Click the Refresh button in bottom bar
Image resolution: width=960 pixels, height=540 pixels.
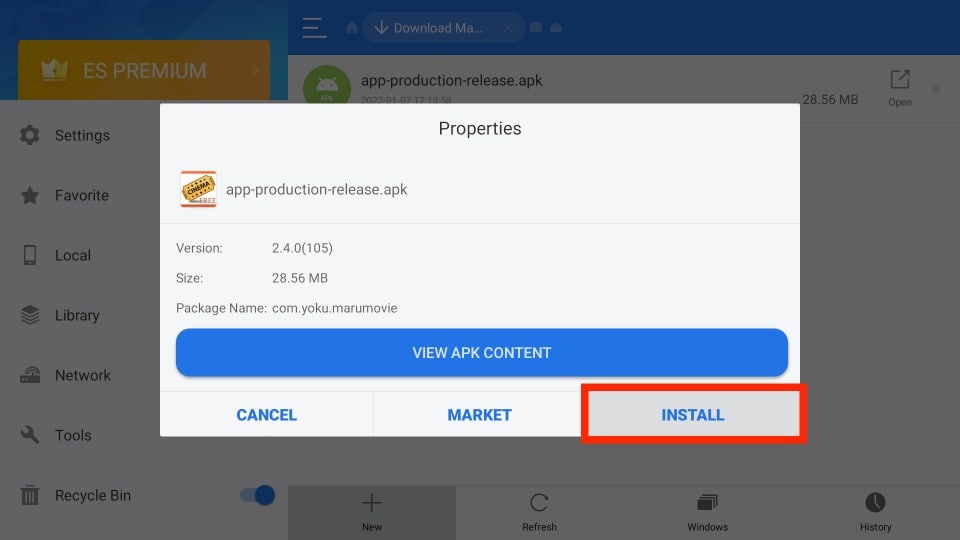(x=539, y=512)
